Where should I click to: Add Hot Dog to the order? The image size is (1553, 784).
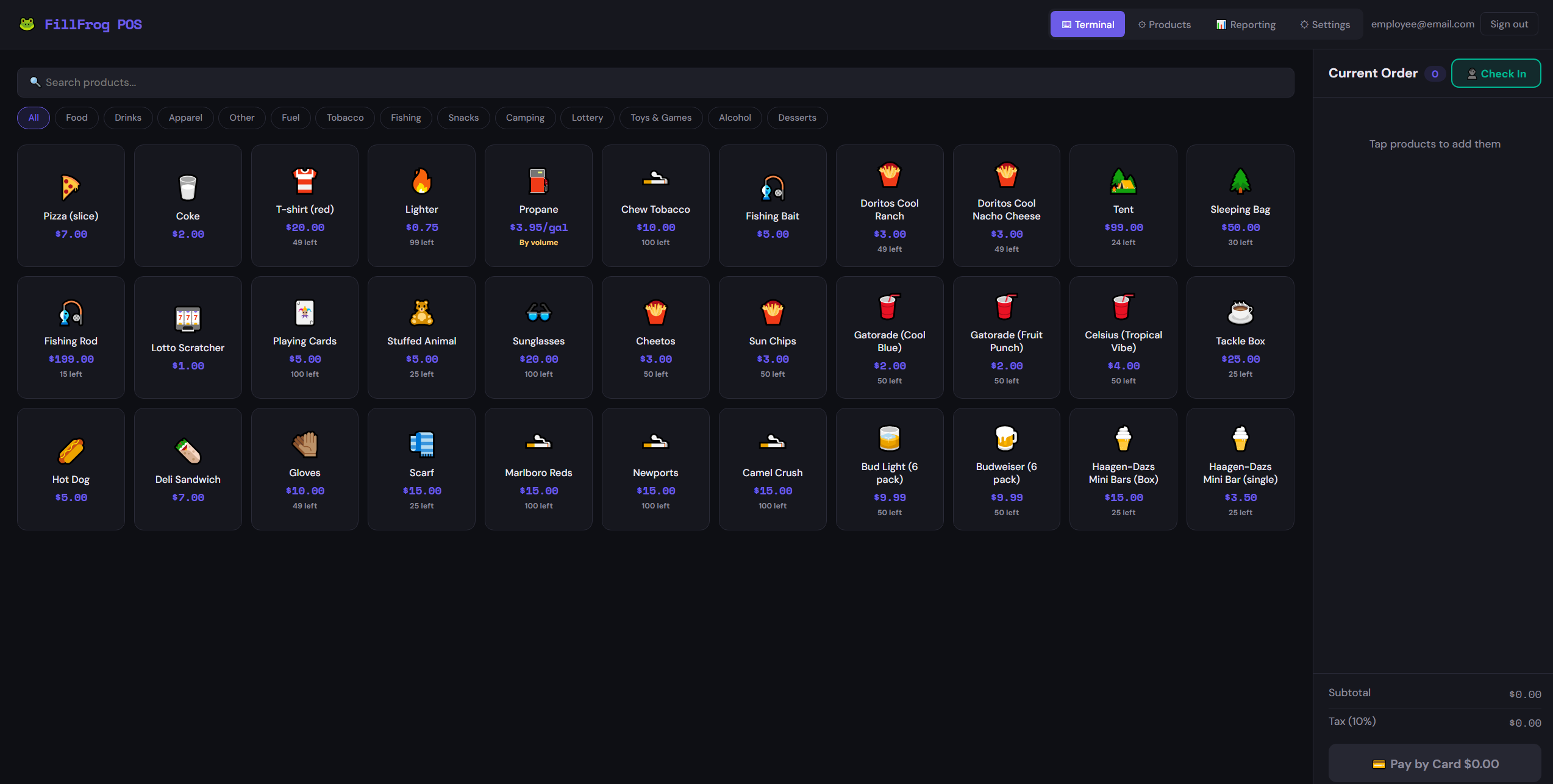[71, 469]
